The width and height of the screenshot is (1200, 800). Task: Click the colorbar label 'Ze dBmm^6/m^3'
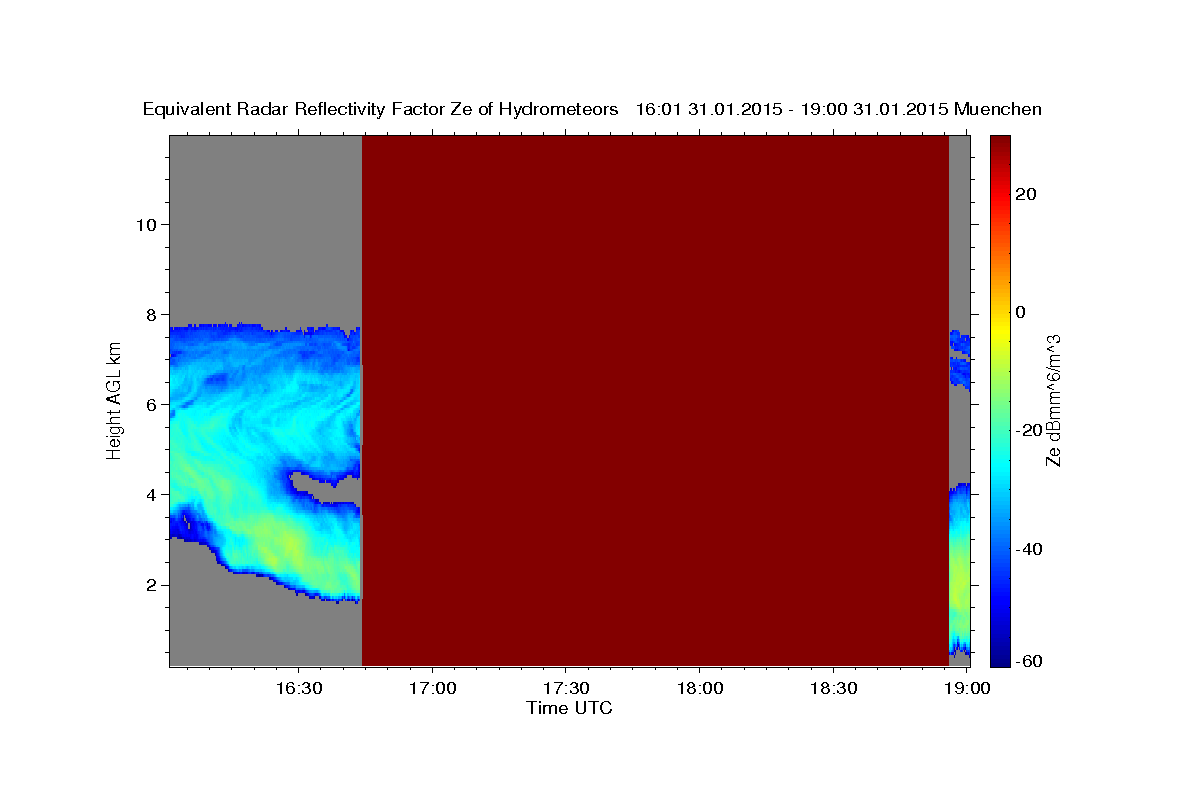[1053, 400]
